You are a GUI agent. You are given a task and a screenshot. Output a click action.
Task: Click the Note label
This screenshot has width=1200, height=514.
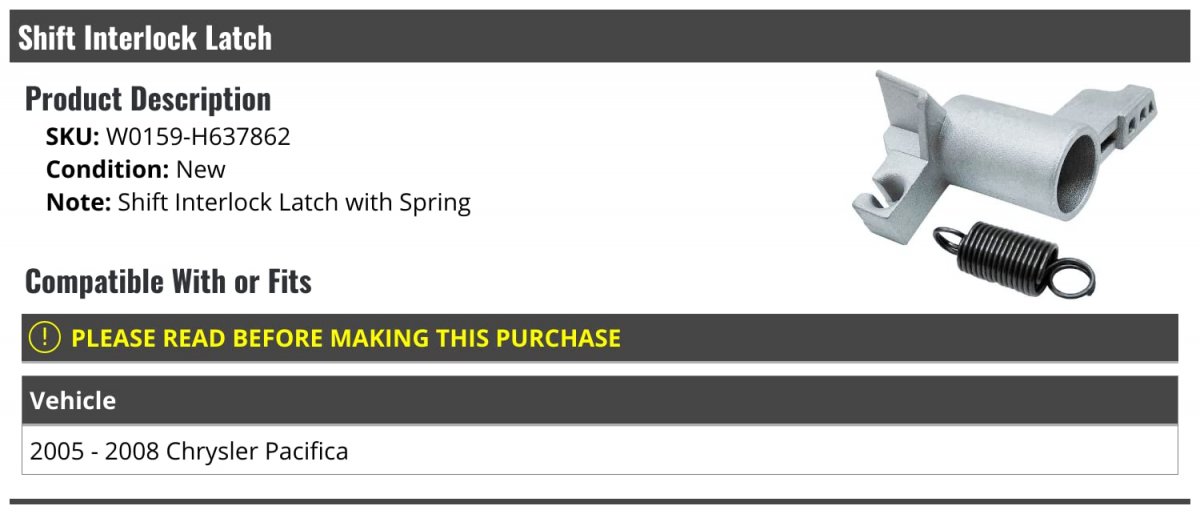(x=78, y=203)
